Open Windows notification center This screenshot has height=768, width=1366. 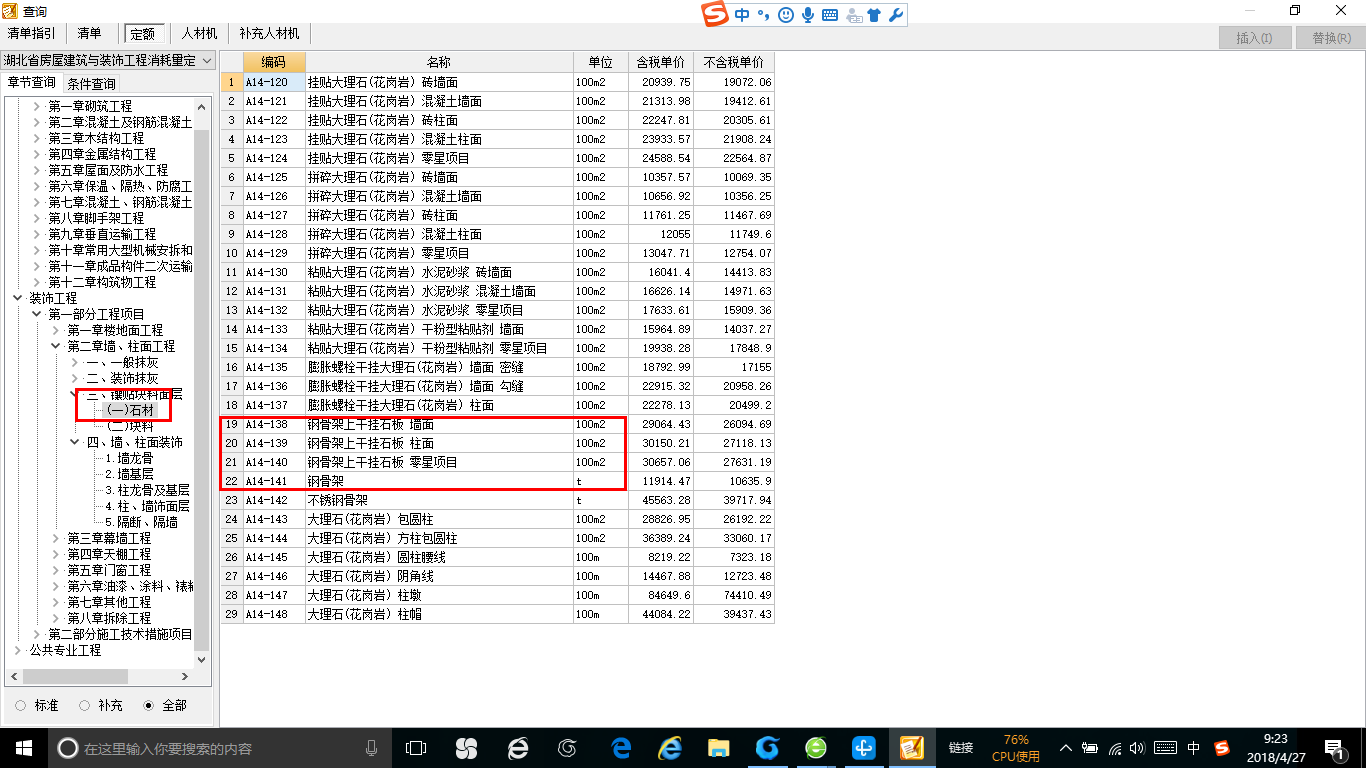pos(1334,748)
